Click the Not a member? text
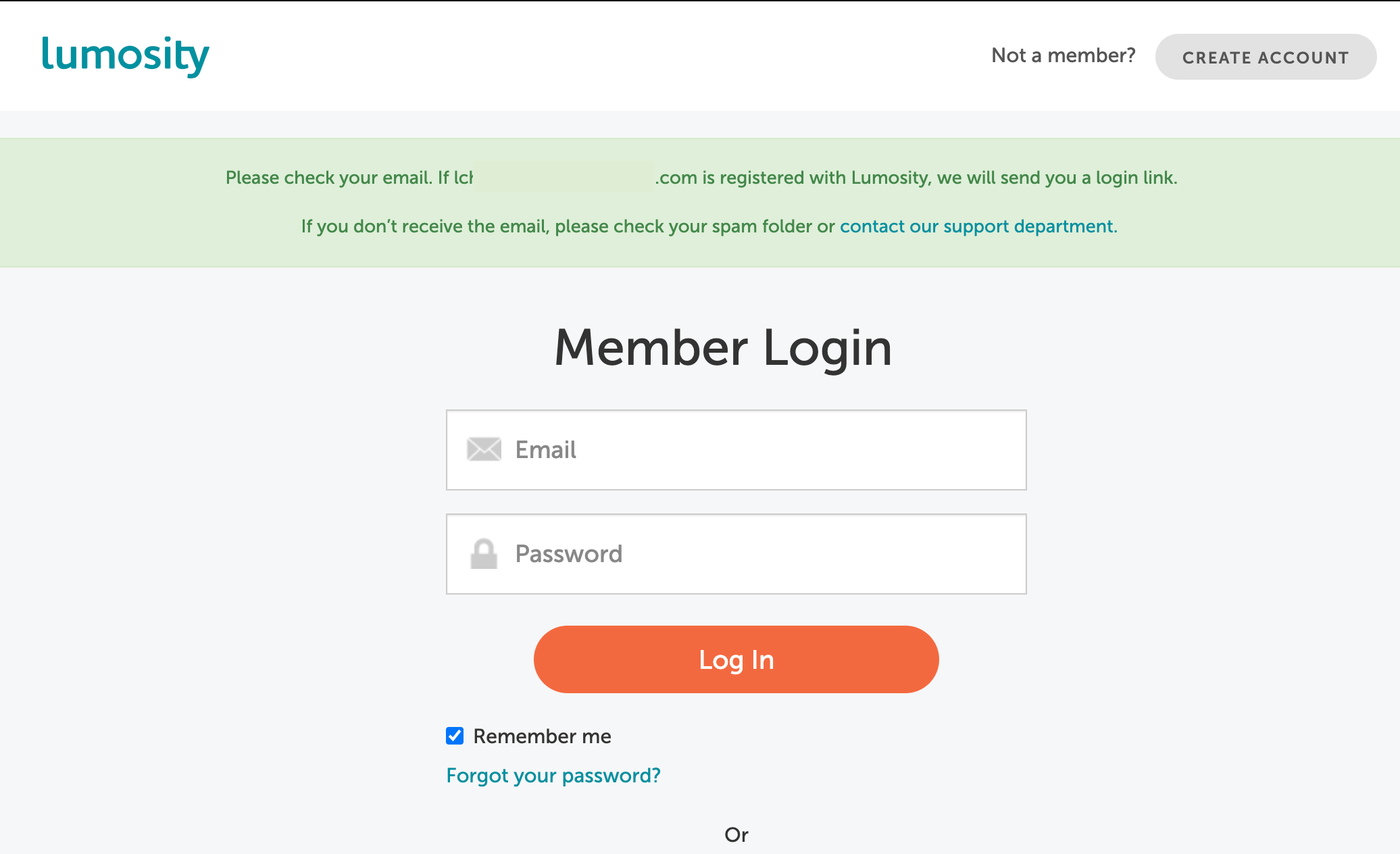This screenshot has height=854, width=1400. 1063,55
